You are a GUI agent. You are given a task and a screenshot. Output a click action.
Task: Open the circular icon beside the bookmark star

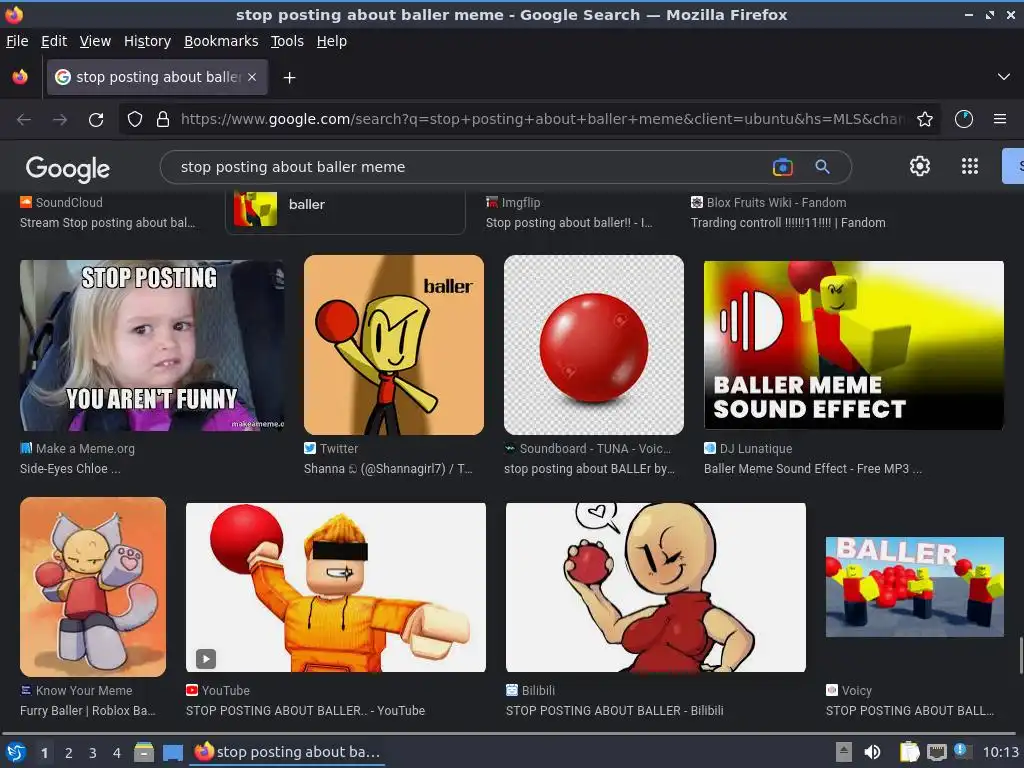click(963, 120)
